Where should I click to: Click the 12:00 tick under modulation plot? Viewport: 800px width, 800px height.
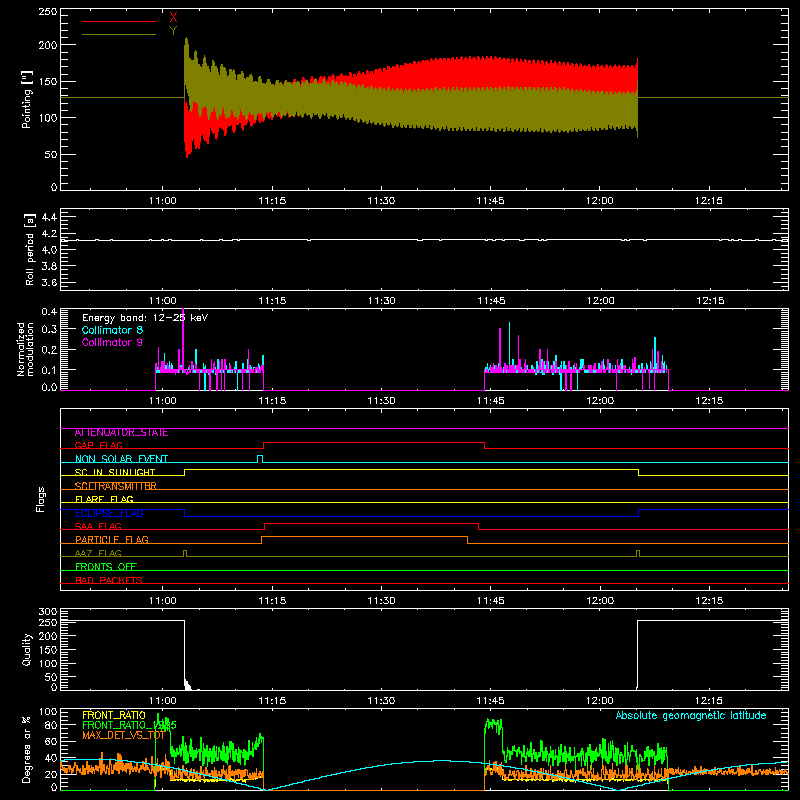600,401
